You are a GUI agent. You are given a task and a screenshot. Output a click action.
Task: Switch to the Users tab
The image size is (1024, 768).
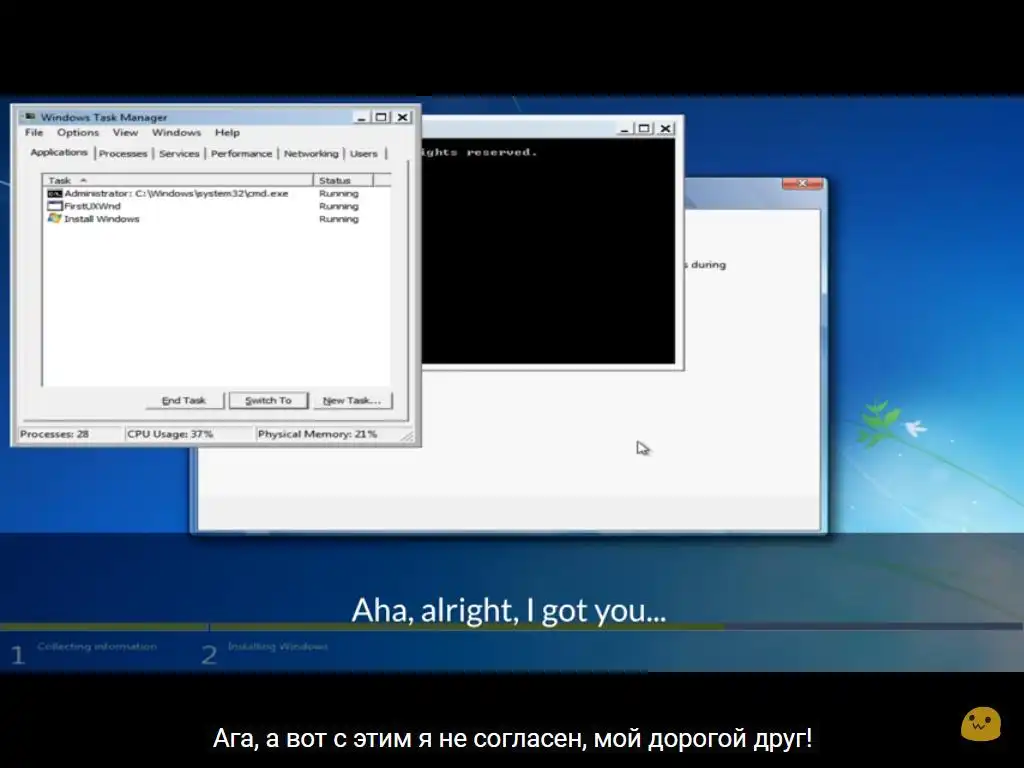(364, 153)
